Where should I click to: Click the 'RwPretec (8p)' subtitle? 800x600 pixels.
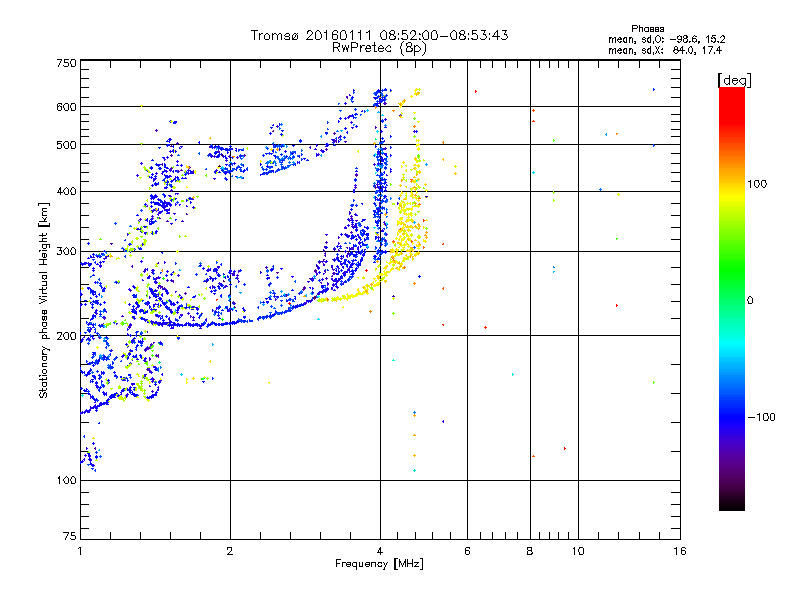click(379, 48)
